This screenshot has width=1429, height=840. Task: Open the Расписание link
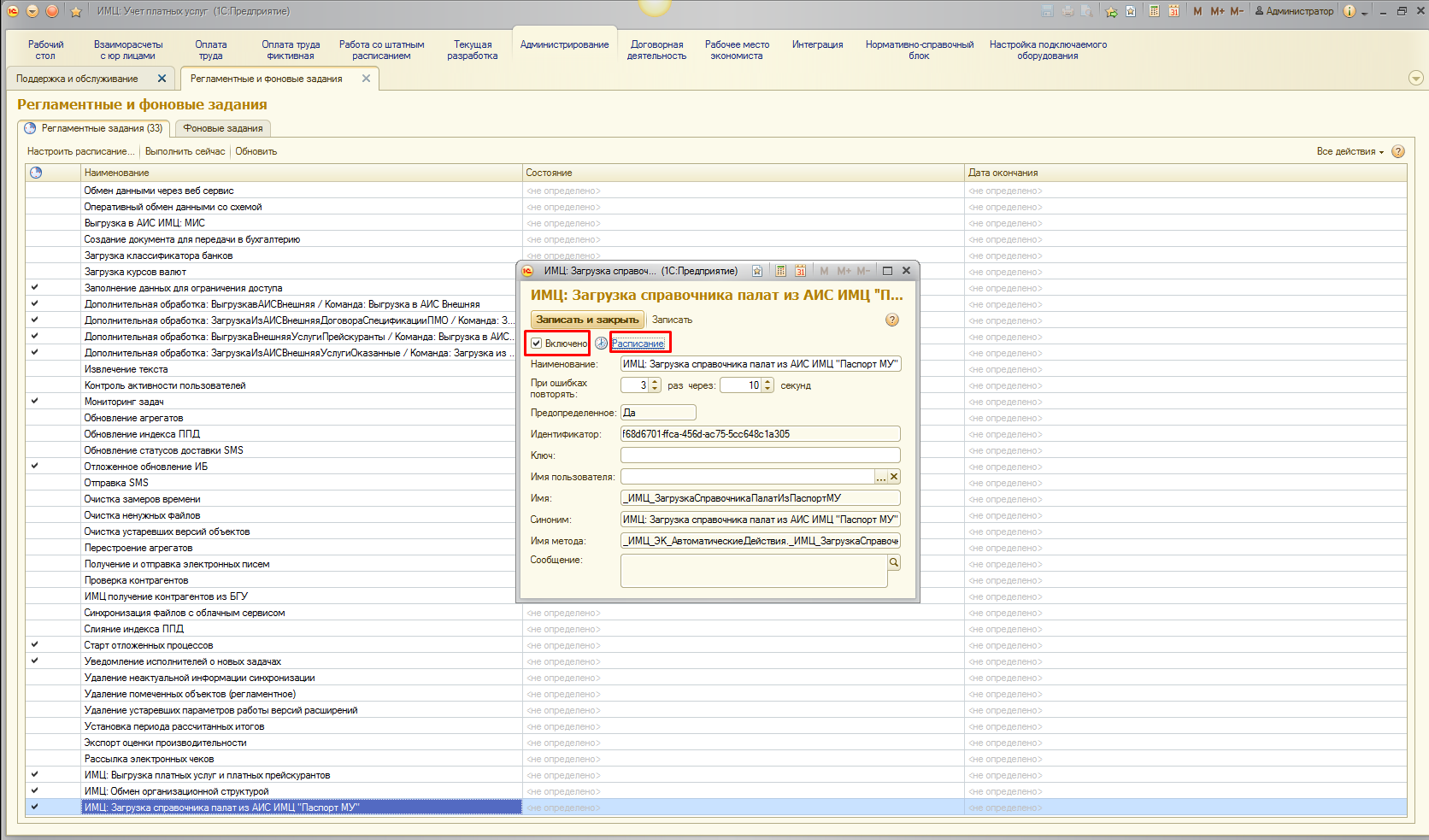pos(638,344)
